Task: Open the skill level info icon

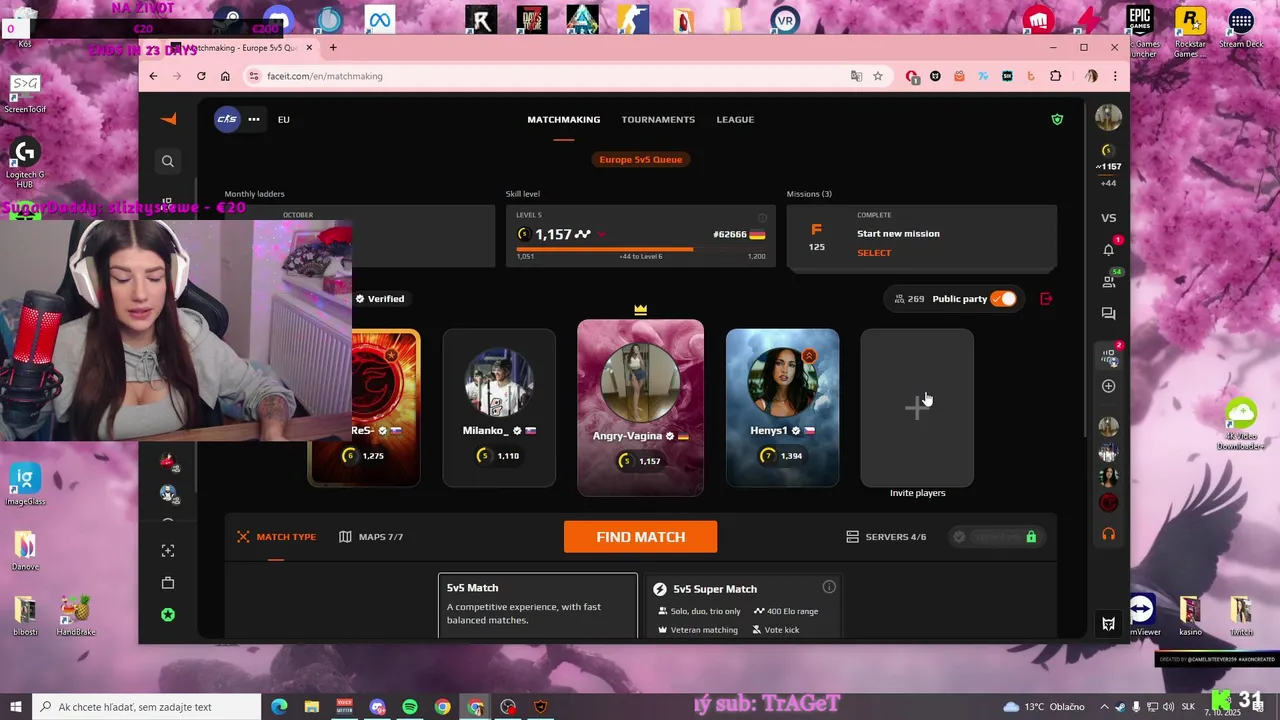Action: pos(762,217)
